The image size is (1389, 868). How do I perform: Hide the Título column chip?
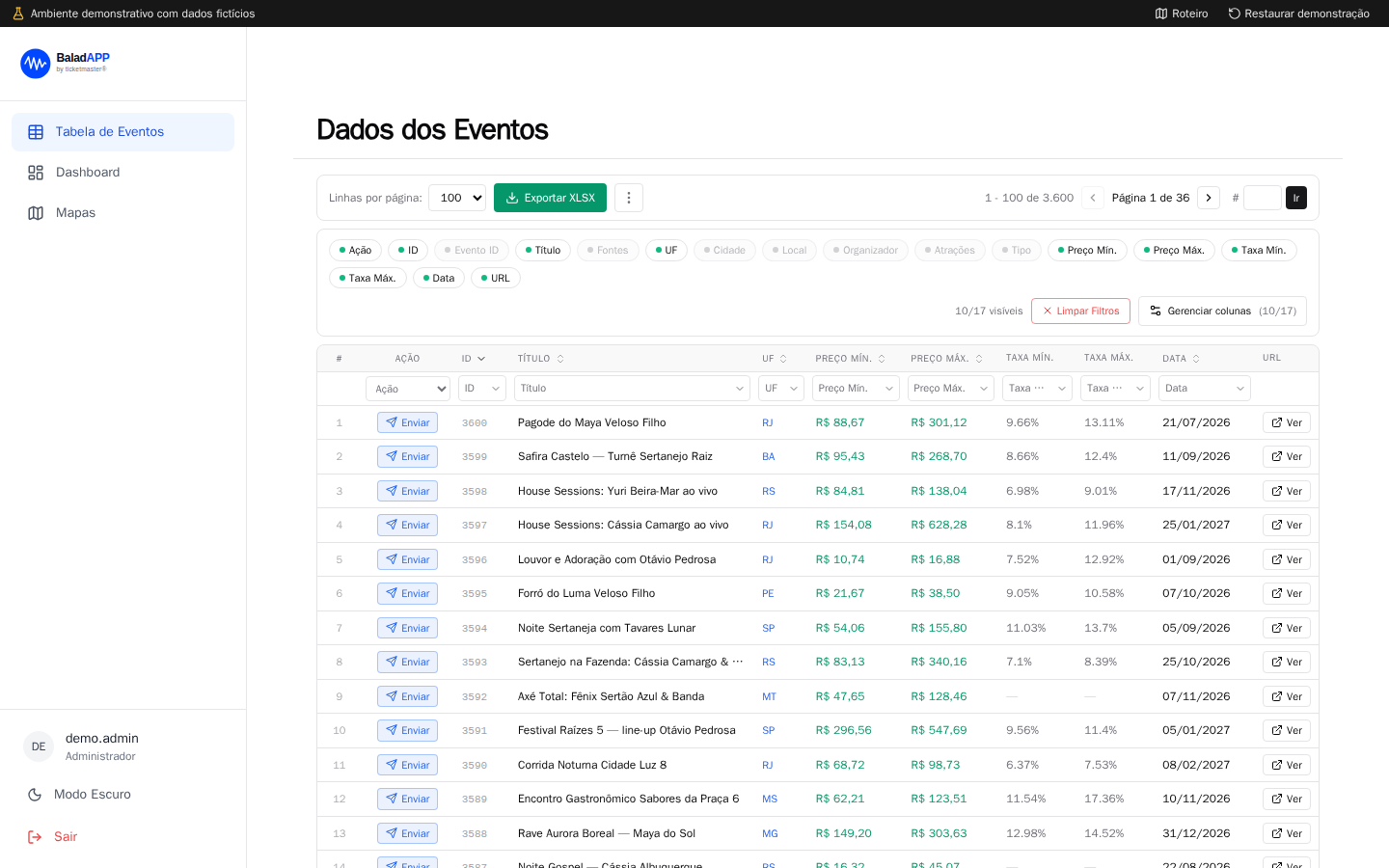543,250
